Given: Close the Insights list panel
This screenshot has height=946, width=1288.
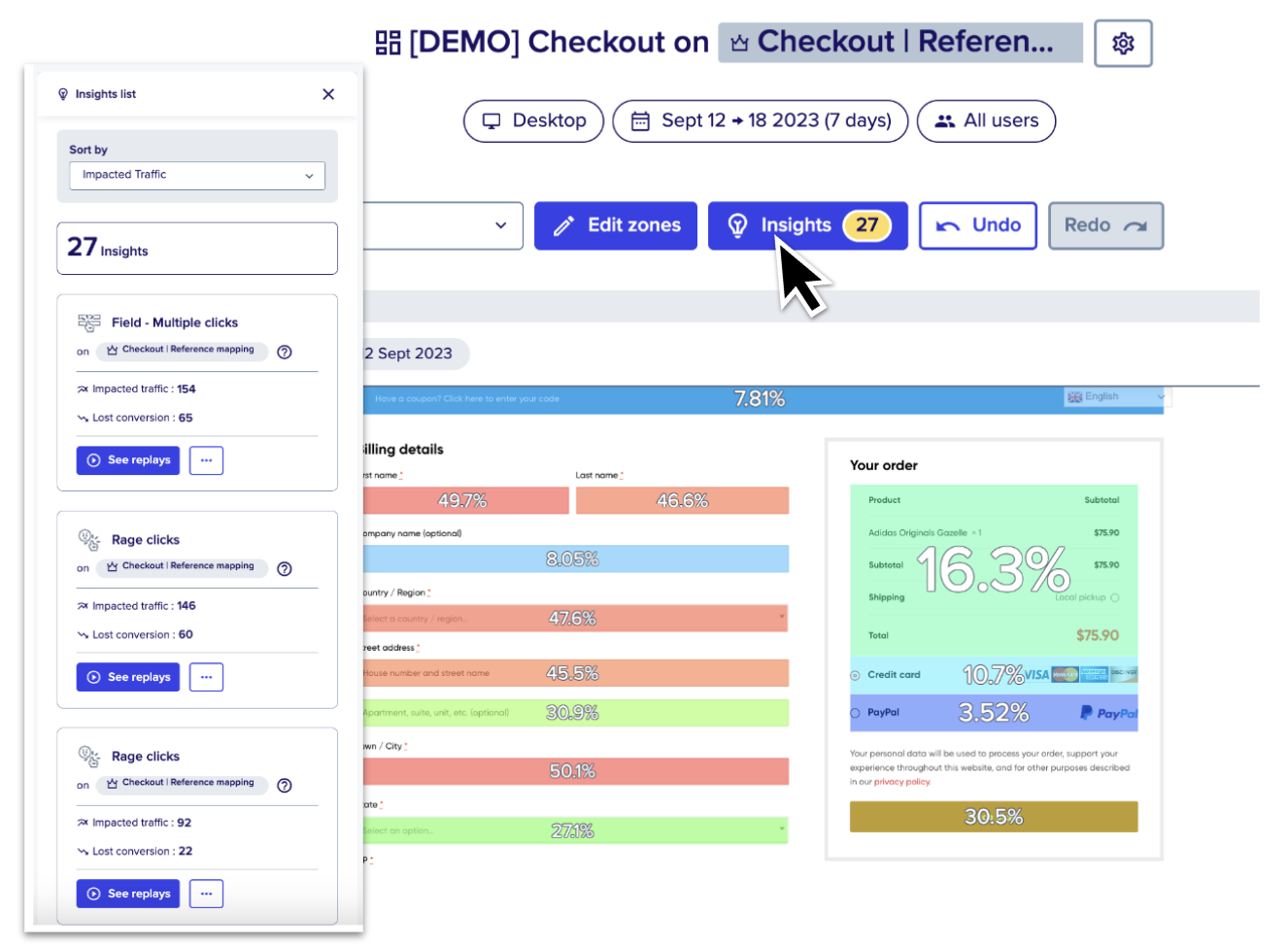Looking at the screenshot, I should tap(328, 94).
